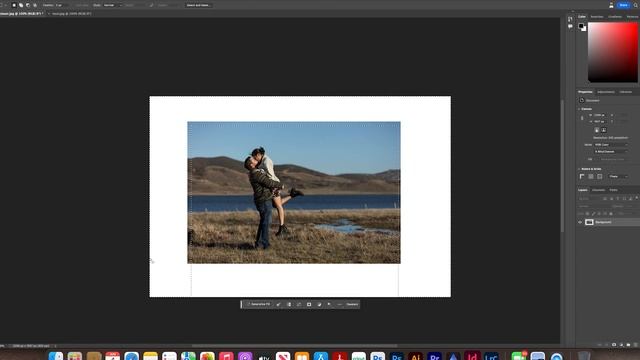This screenshot has width=640, height=360.
Task: Open Podcasts in the Dock
Action: pos(245,357)
